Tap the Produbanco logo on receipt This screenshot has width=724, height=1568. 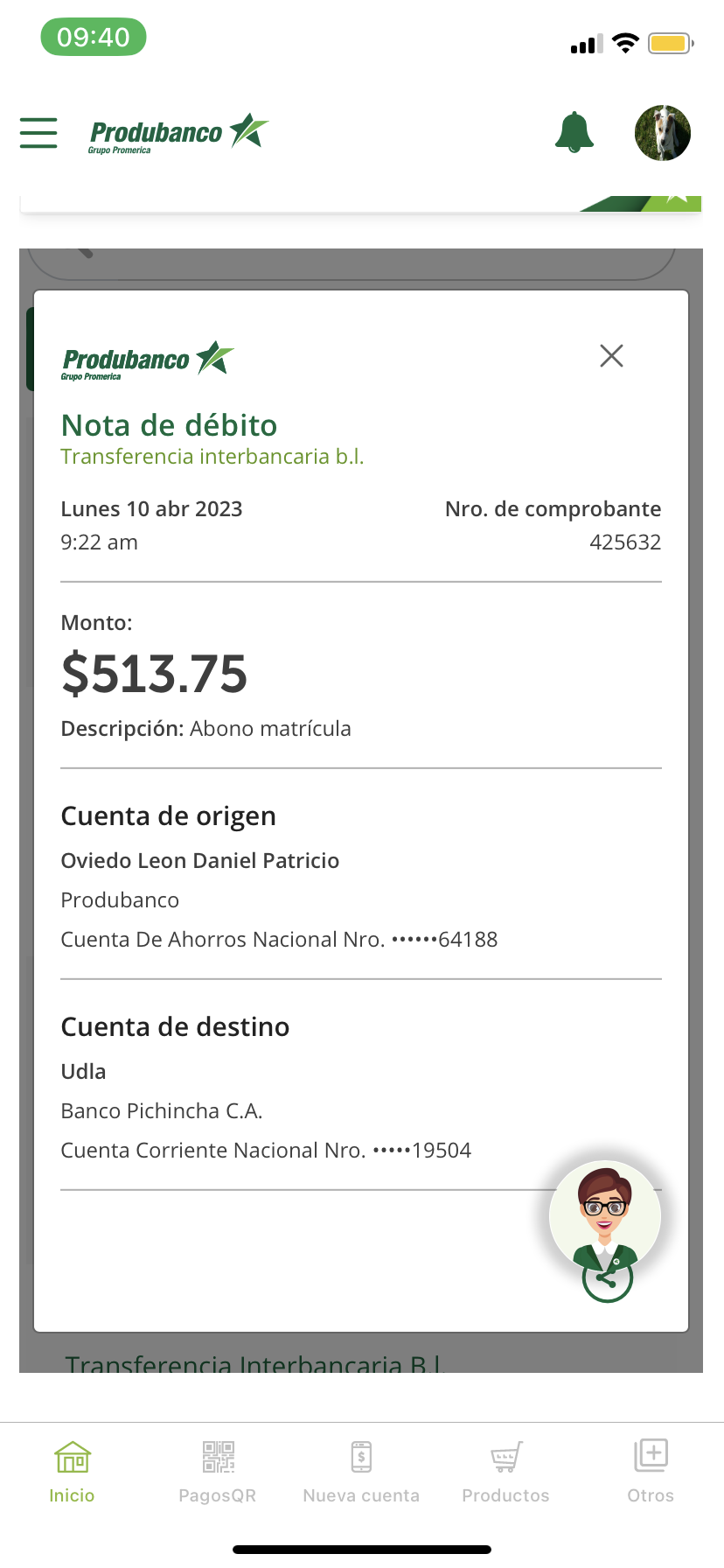pyautogui.click(x=147, y=360)
